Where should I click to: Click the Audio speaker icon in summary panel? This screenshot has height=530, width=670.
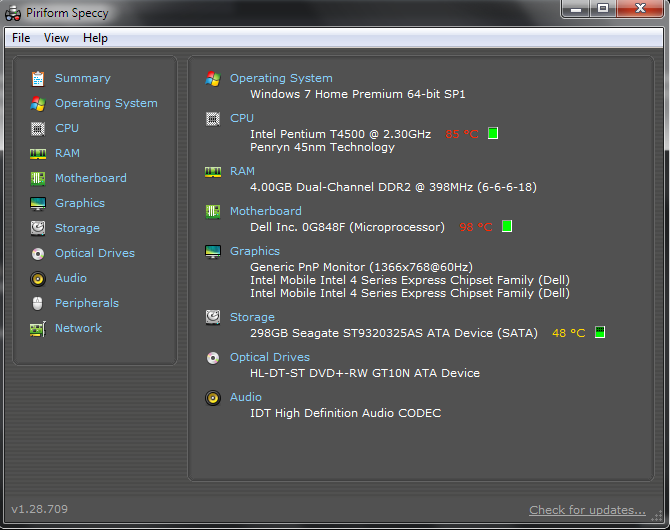213,398
